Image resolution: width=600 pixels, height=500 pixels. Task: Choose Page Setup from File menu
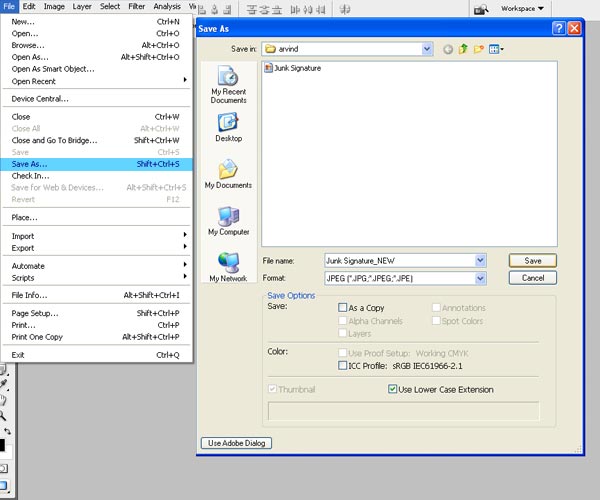(x=96, y=313)
